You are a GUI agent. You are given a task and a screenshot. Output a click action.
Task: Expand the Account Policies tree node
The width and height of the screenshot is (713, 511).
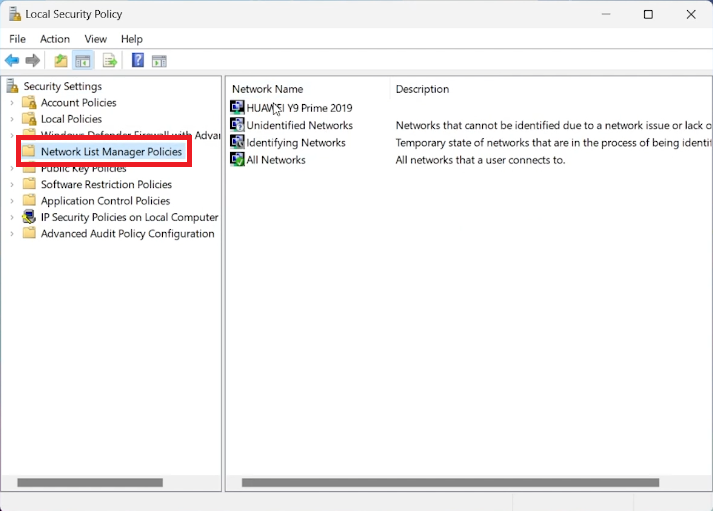(12, 103)
